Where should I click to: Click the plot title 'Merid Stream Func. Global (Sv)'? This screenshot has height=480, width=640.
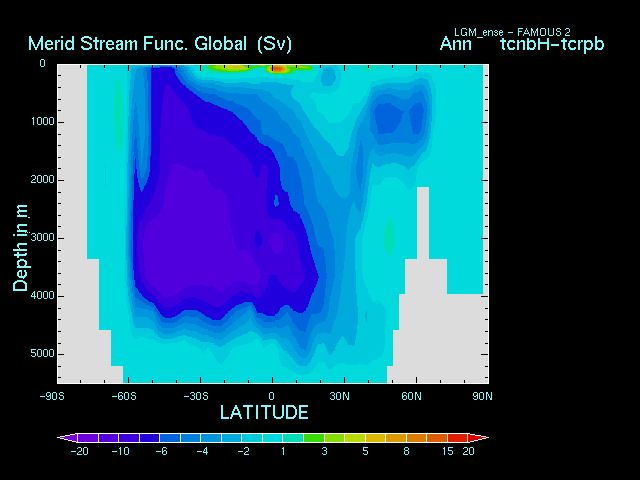tap(160, 44)
